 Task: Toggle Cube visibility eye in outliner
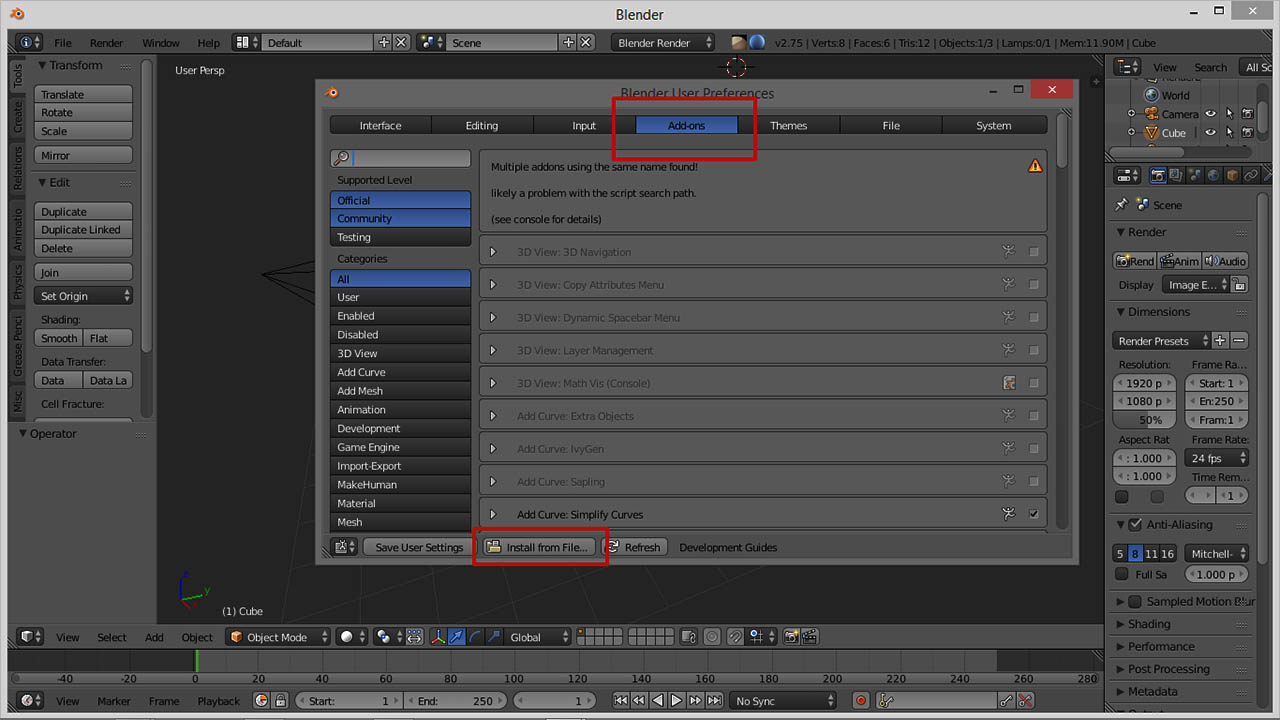[x=1210, y=133]
